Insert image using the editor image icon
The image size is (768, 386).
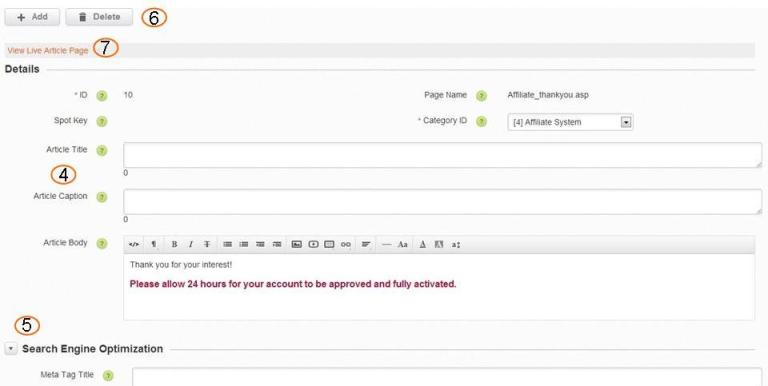coord(296,244)
